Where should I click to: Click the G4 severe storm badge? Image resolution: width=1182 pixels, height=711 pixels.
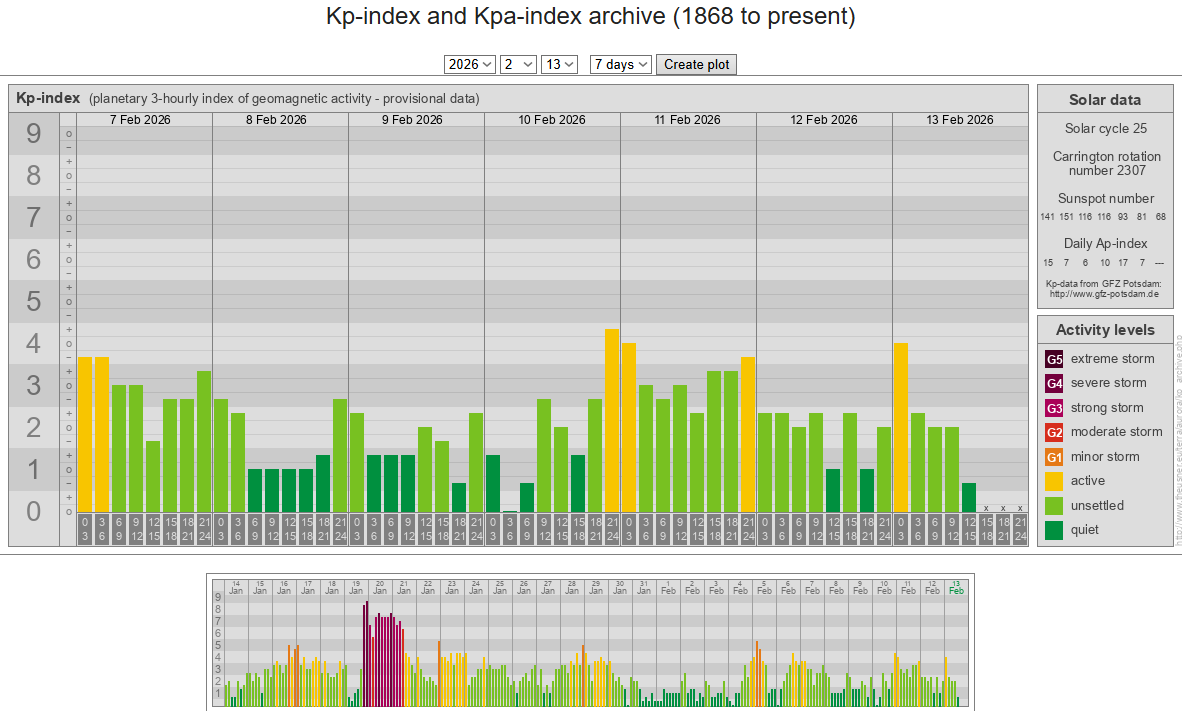1054,383
